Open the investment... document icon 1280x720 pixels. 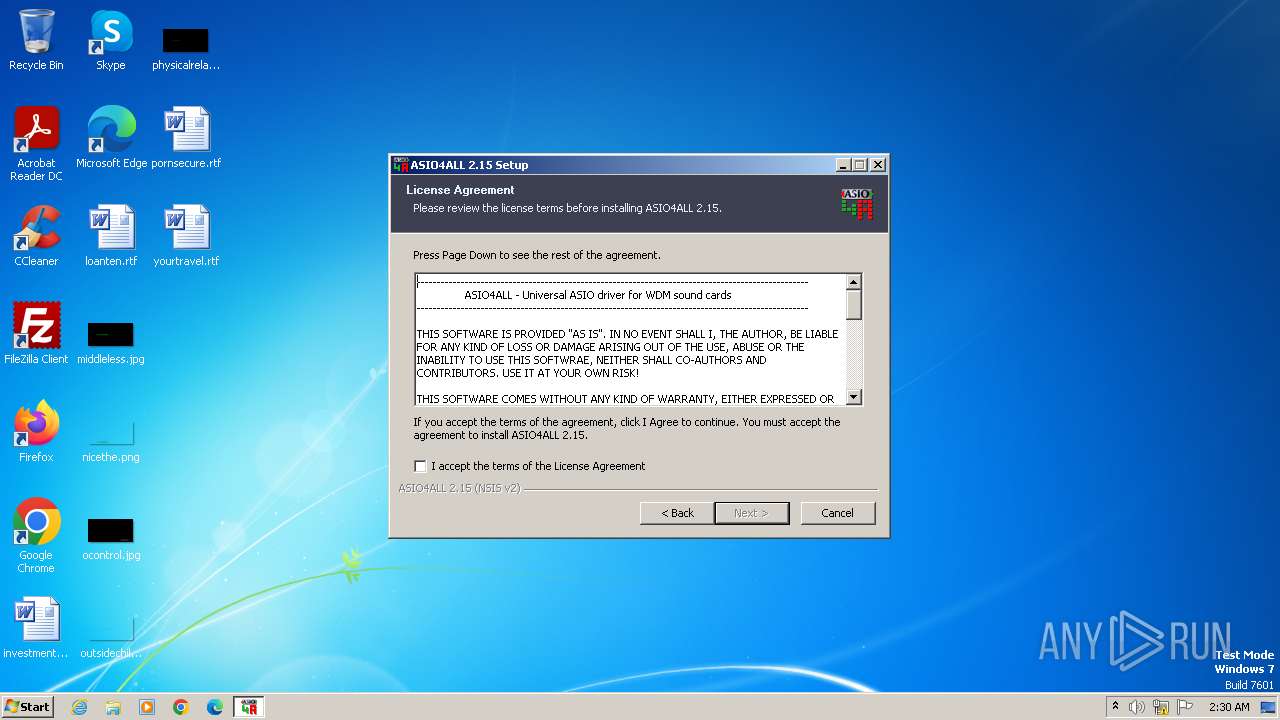click(36, 628)
